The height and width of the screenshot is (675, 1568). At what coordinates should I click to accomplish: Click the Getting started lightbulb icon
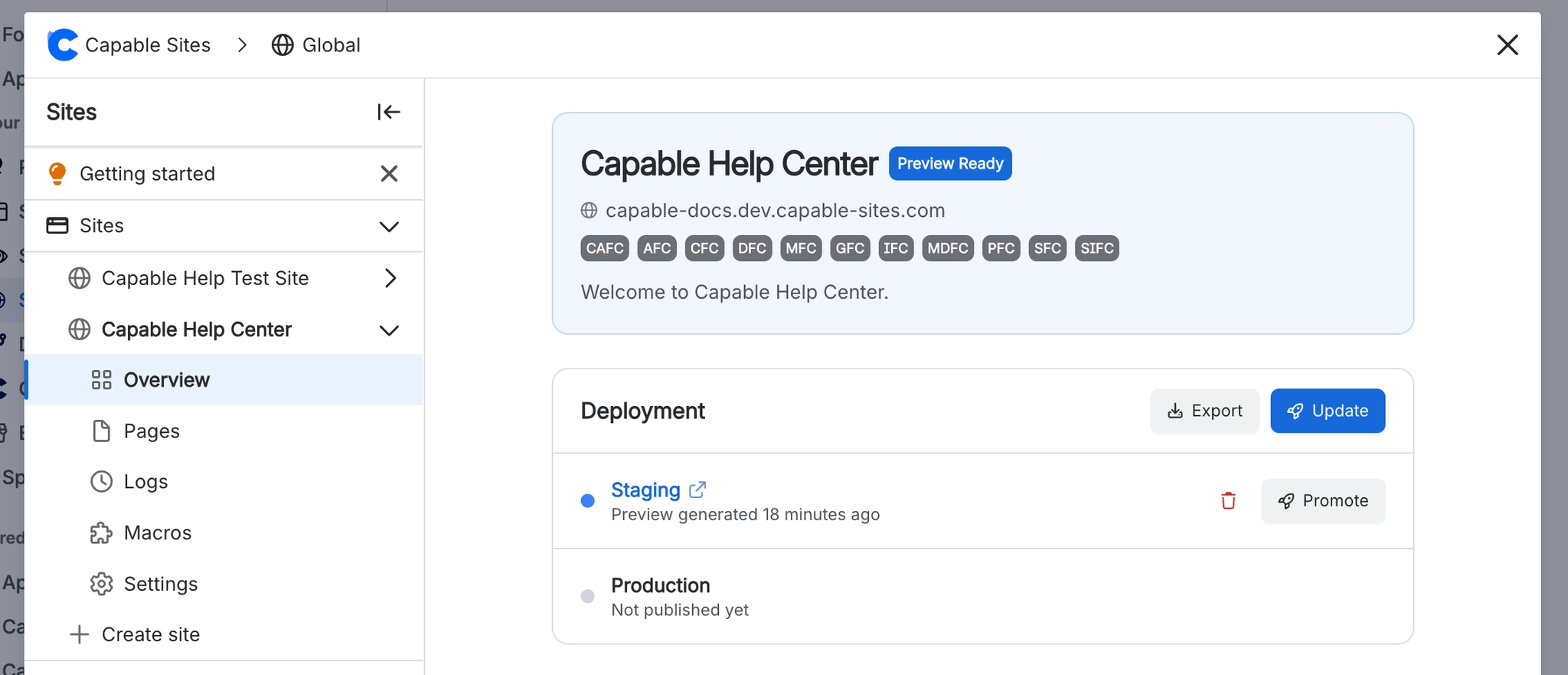point(57,174)
